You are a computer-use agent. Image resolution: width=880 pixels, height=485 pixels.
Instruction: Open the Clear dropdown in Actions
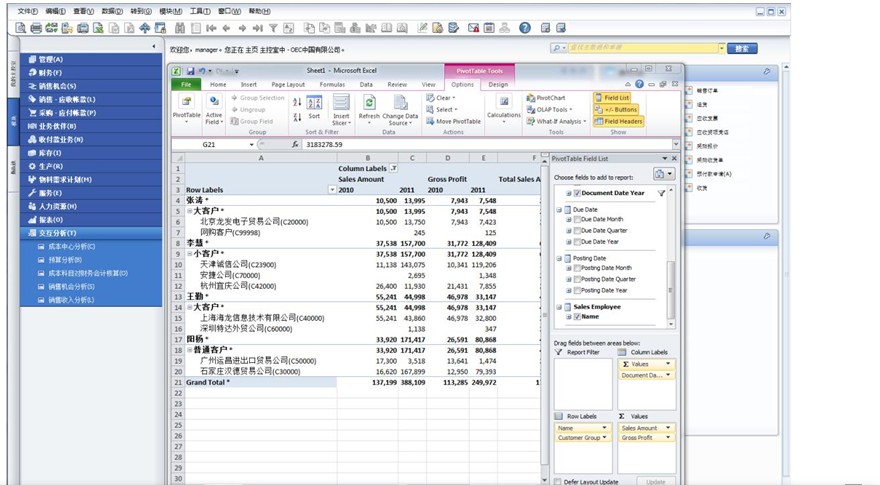(441, 98)
